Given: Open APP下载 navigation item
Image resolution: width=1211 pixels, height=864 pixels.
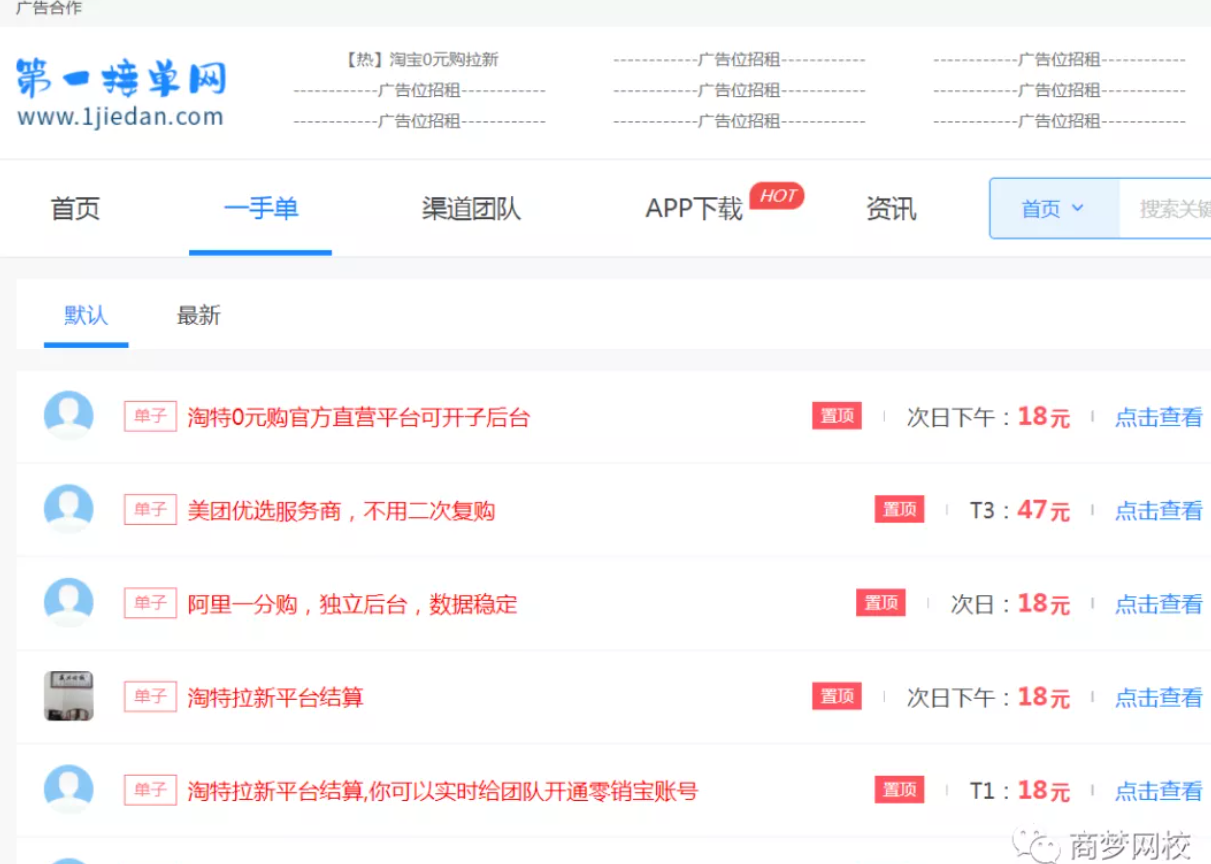Looking at the screenshot, I should coord(694,209).
